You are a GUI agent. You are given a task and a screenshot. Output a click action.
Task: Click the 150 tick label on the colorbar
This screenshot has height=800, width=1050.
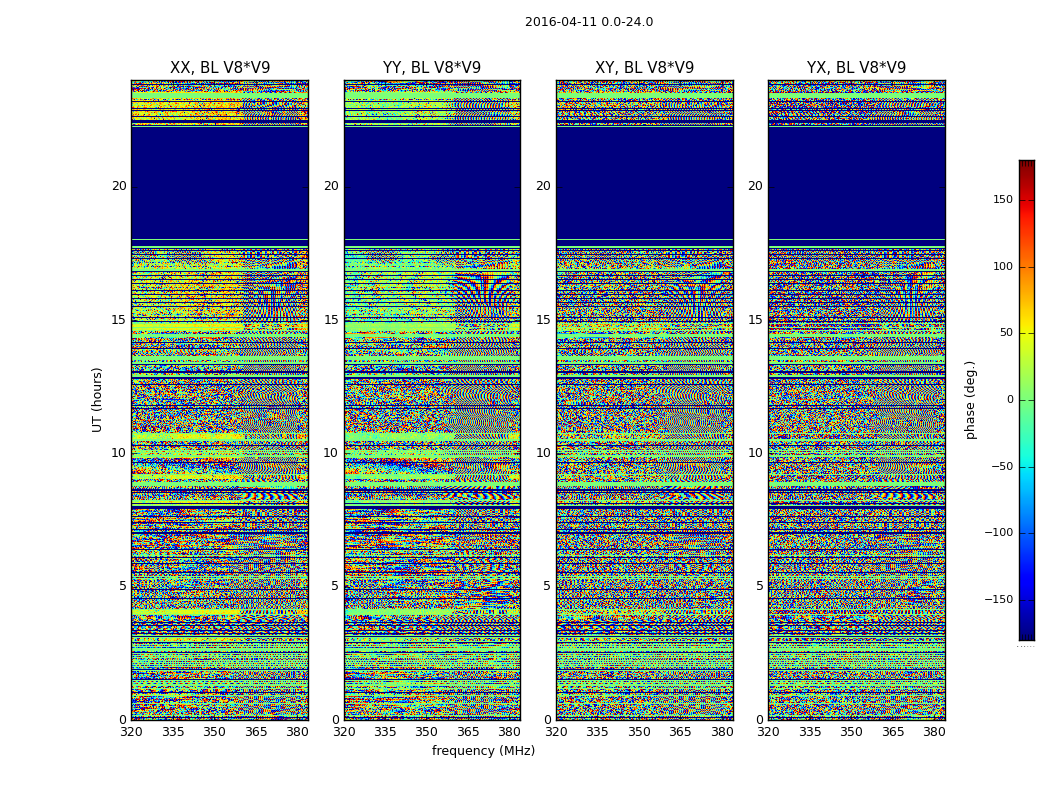(x=1002, y=200)
